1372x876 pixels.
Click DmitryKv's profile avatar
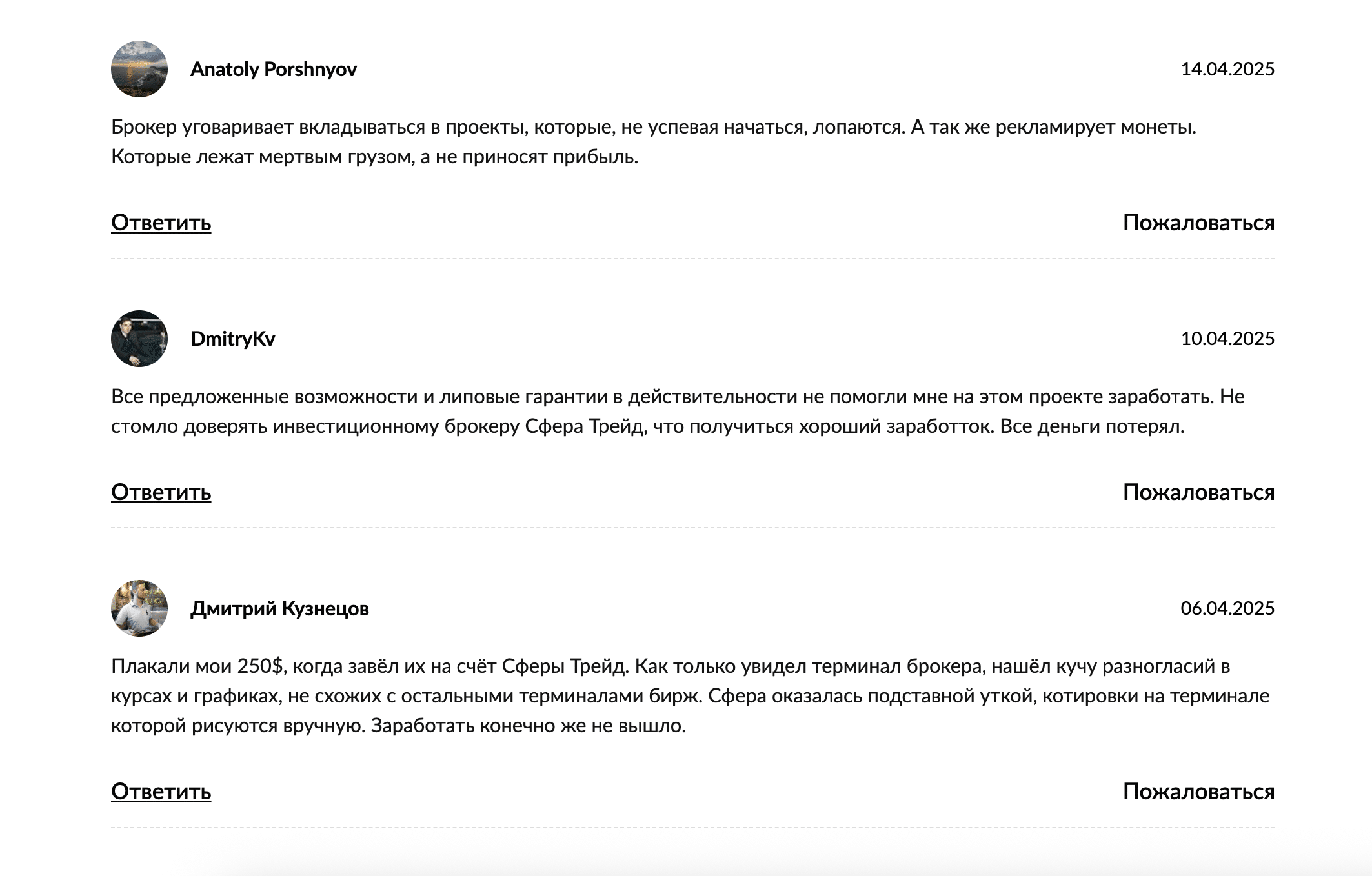139,339
